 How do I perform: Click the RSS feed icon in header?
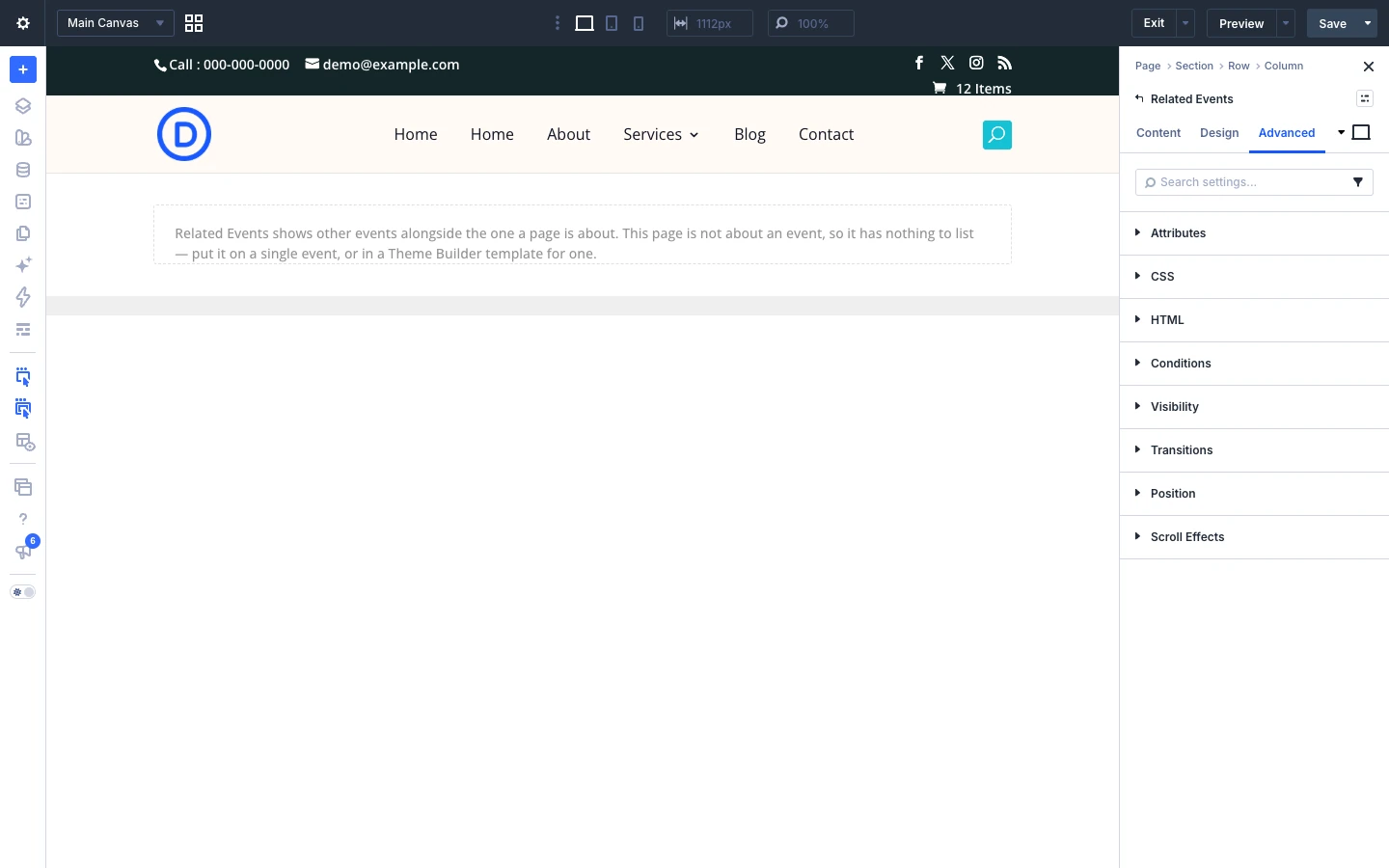[x=1005, y=63]
